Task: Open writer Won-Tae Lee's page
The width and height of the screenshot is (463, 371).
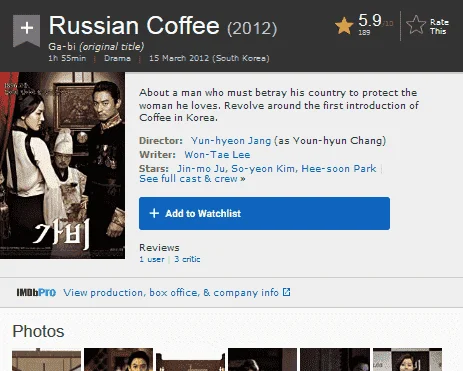Action: coord(217,155)
